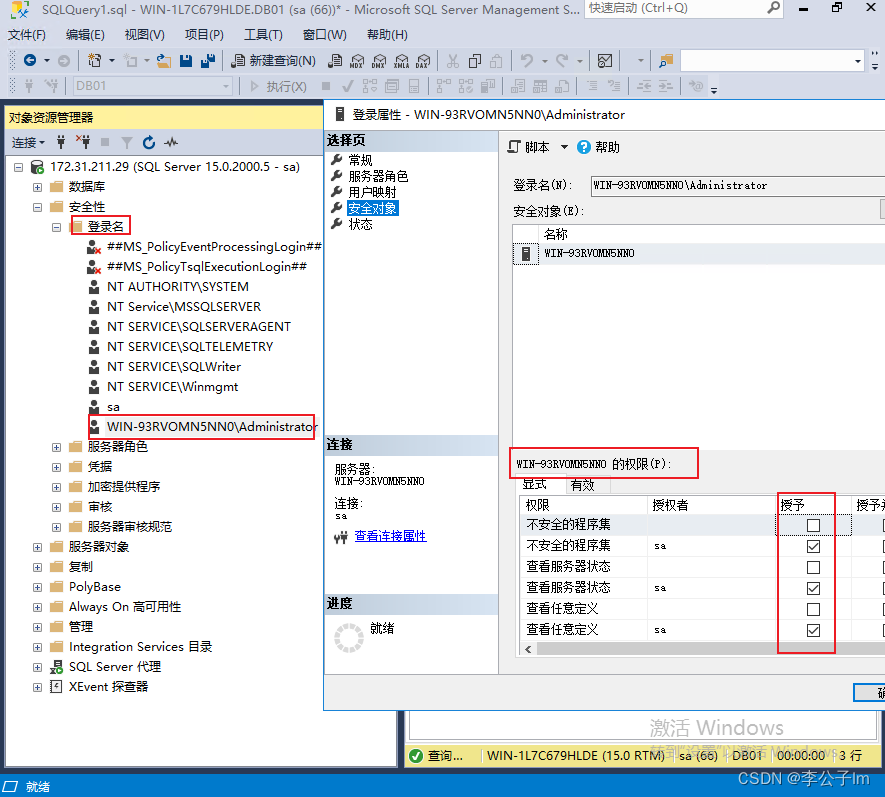Click the Save disk icon
This screenshot has width=885, height=797.
point(186,60)
